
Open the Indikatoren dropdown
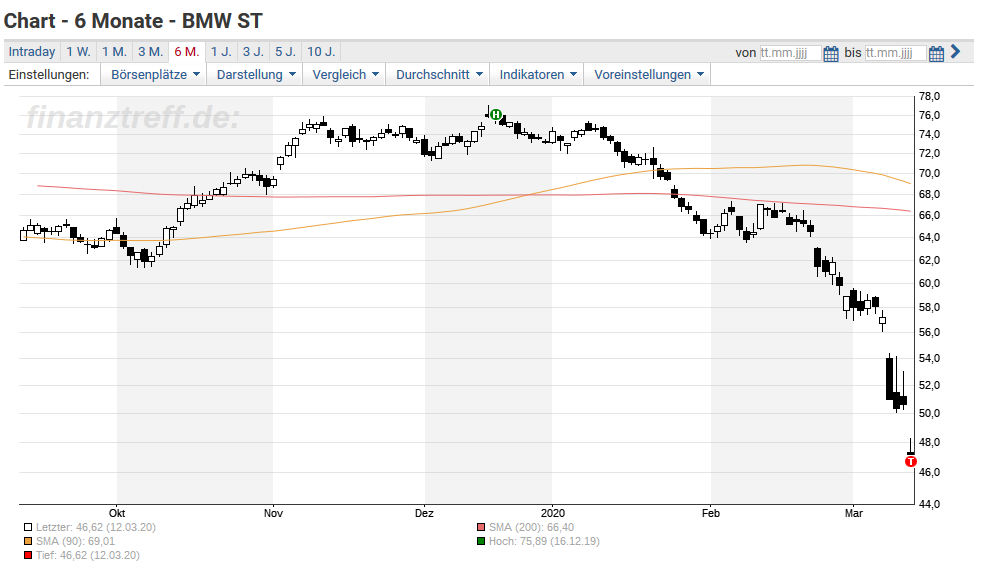click(537, 75)
